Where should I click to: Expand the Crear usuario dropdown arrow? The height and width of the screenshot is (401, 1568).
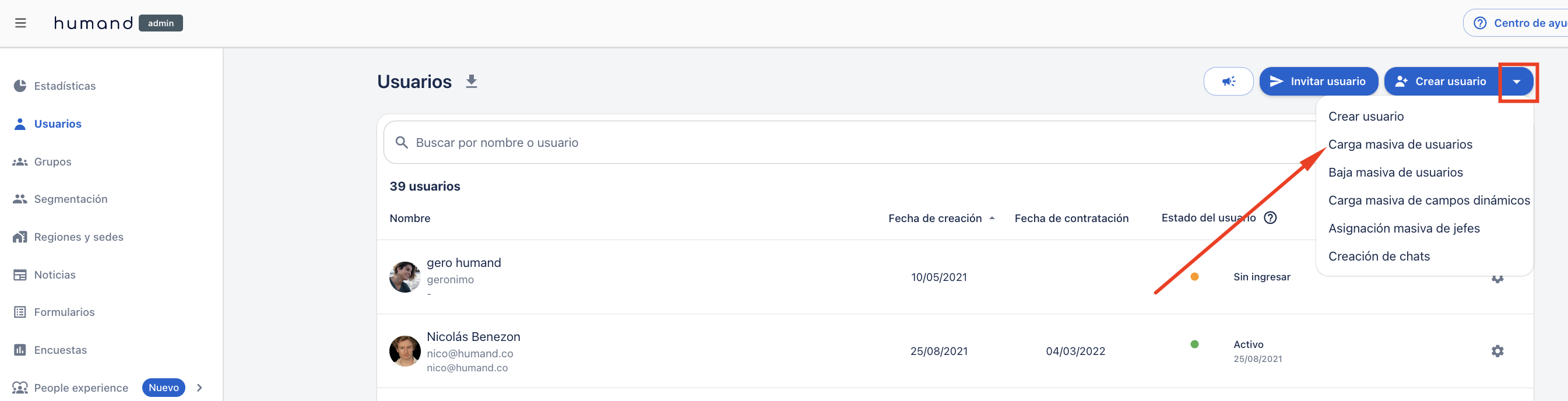(1516, 82)
